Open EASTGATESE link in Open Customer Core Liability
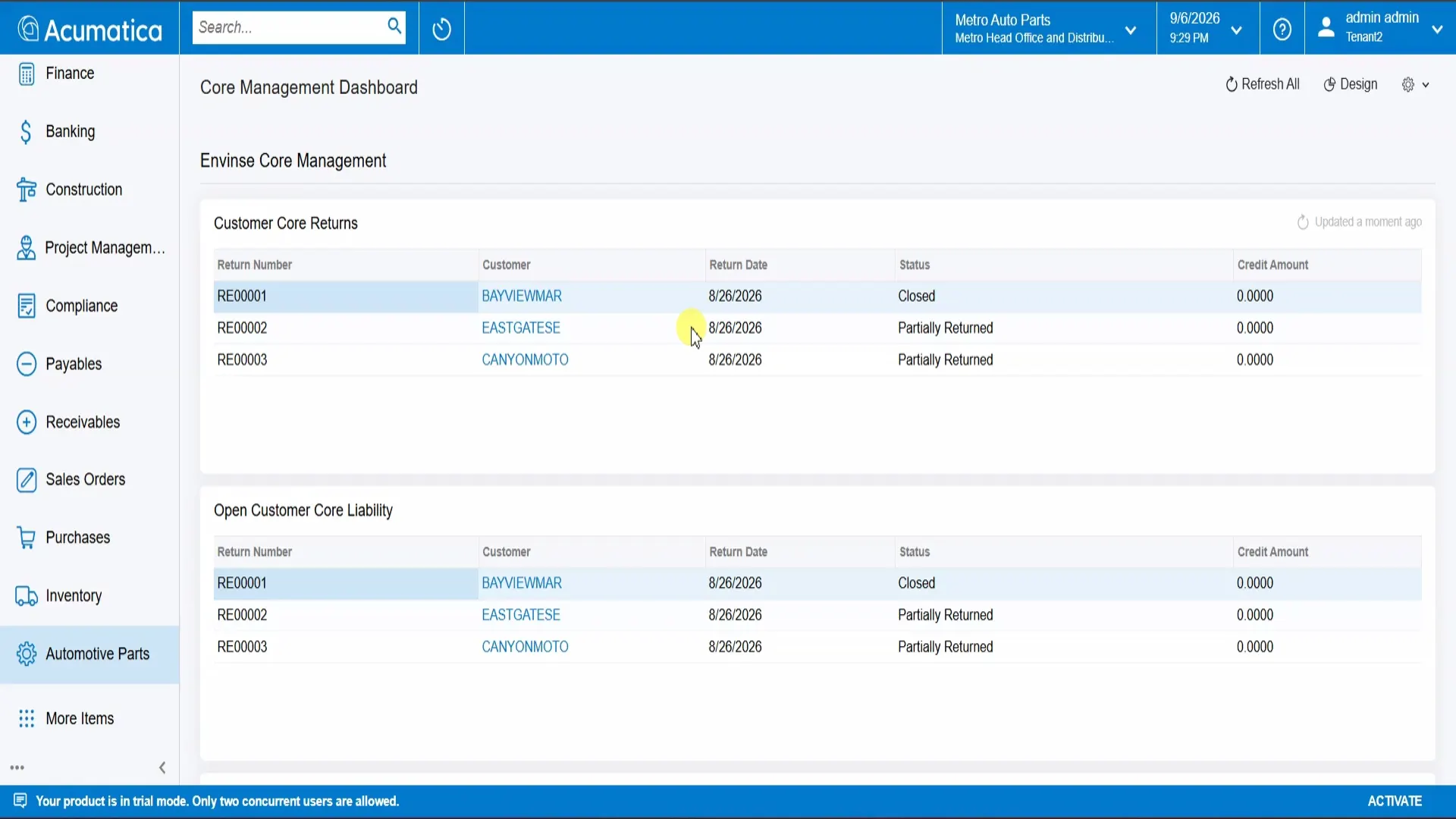Viewport: 1456px width, 819px height. tap(521, 615)
